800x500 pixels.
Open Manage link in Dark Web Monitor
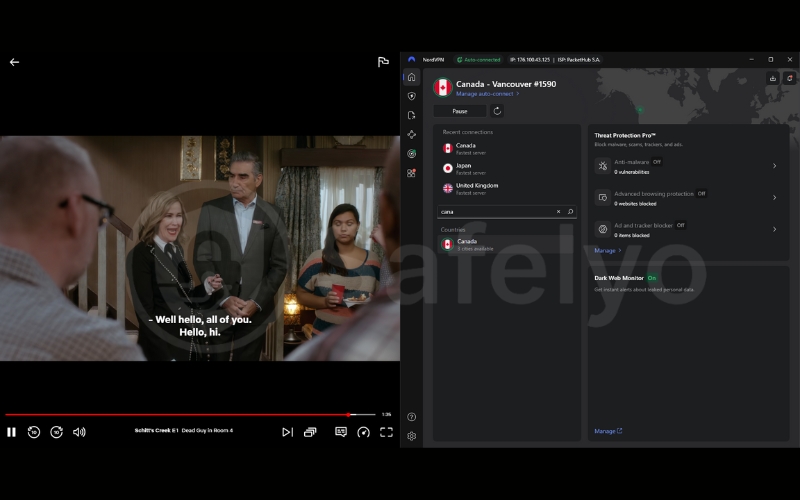click(x=608, y=431)
